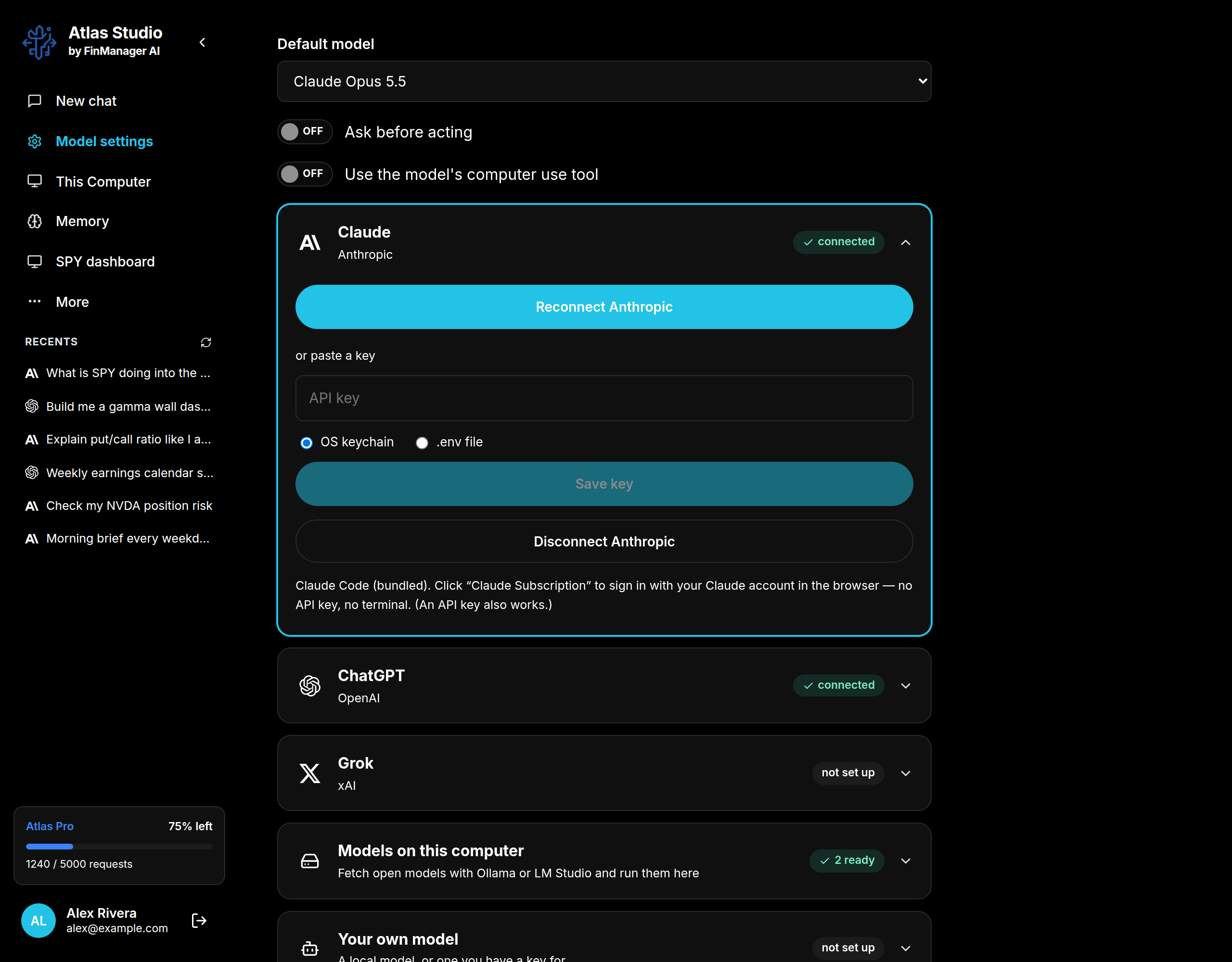1232x962 pixels.
Task: Click the Disconnect Anthropic button
Action: 603,541
